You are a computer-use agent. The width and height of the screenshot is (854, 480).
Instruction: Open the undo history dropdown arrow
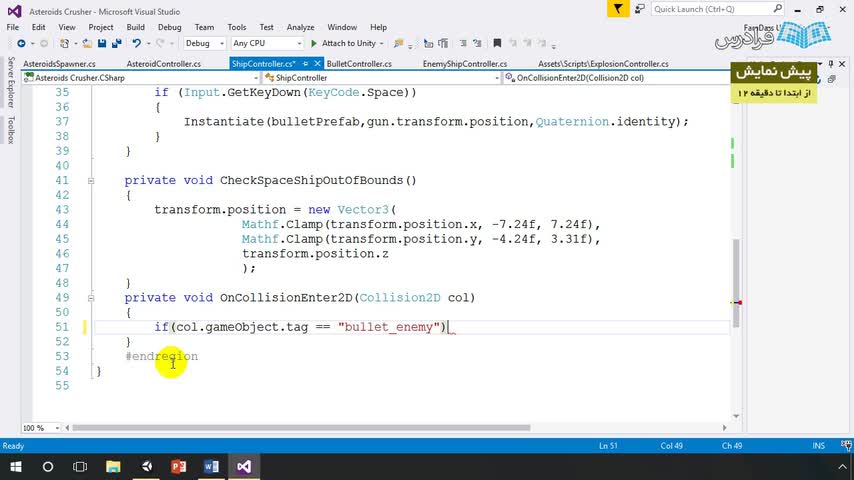[x=148, y=44]
